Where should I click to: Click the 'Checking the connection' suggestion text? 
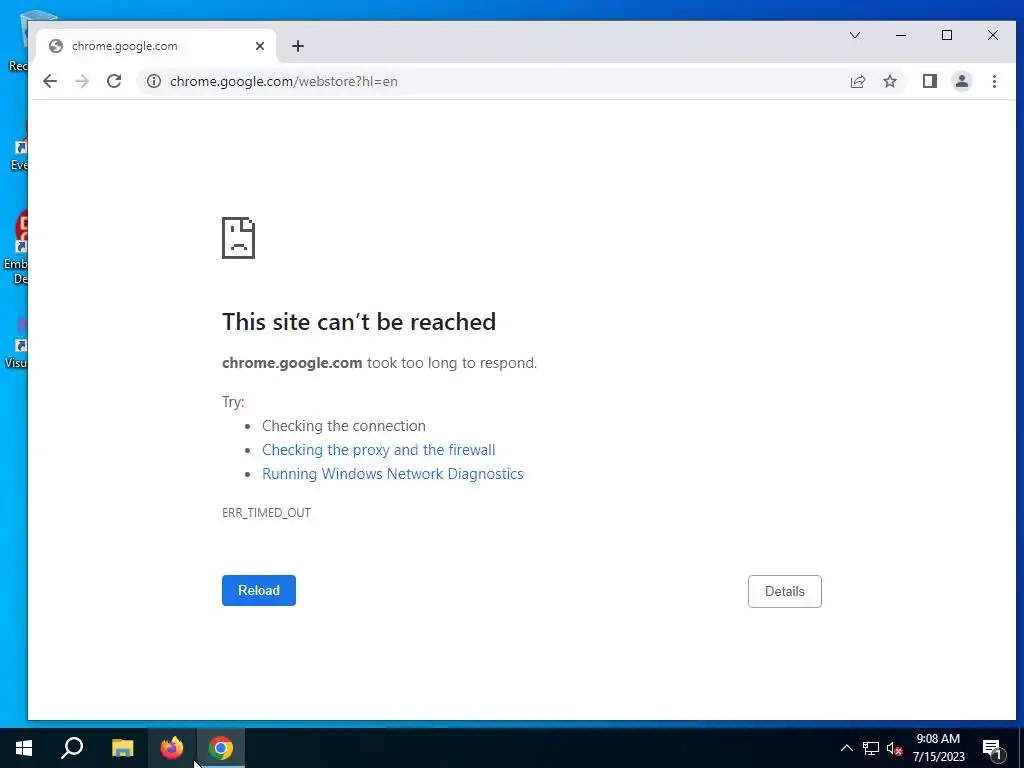coord(344,426)
